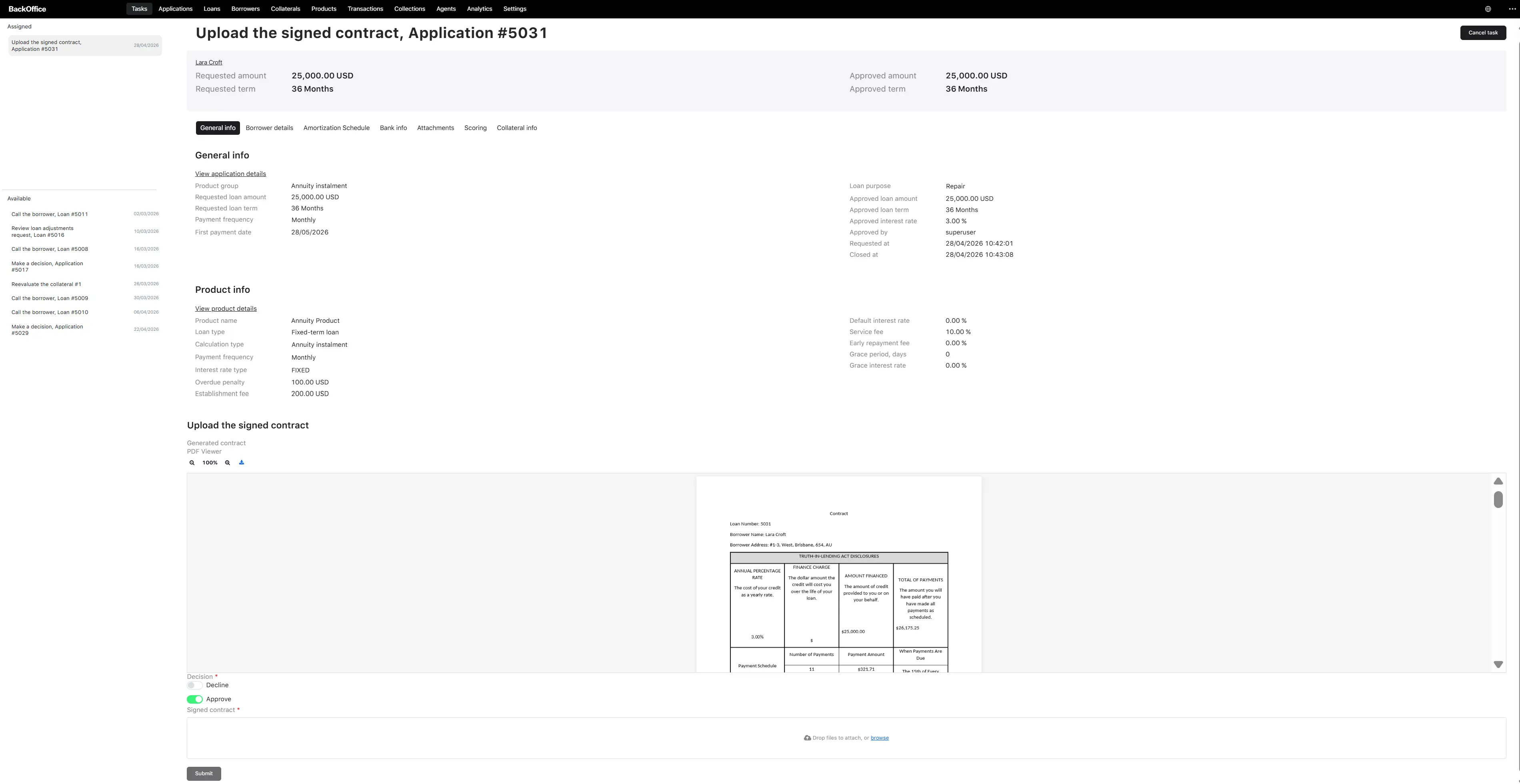This screenshot has width=1520, height=784.
Task: Click the PDF viewer scrollbar thumb
Action: (1498, 500)
